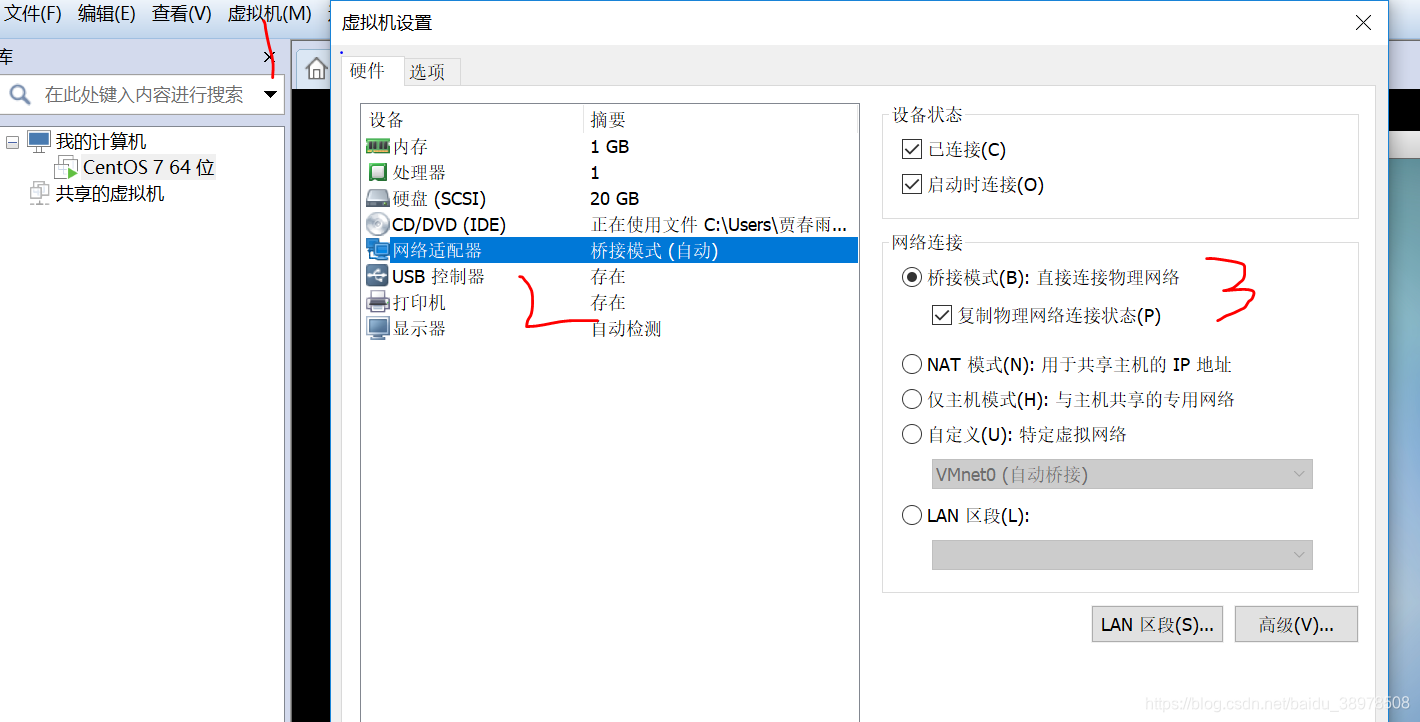This screenshot has height=722, width=1420.
Task: Click the LAN Segments (LAN 区段(S)...) button
Action: tap(1157, 625)
